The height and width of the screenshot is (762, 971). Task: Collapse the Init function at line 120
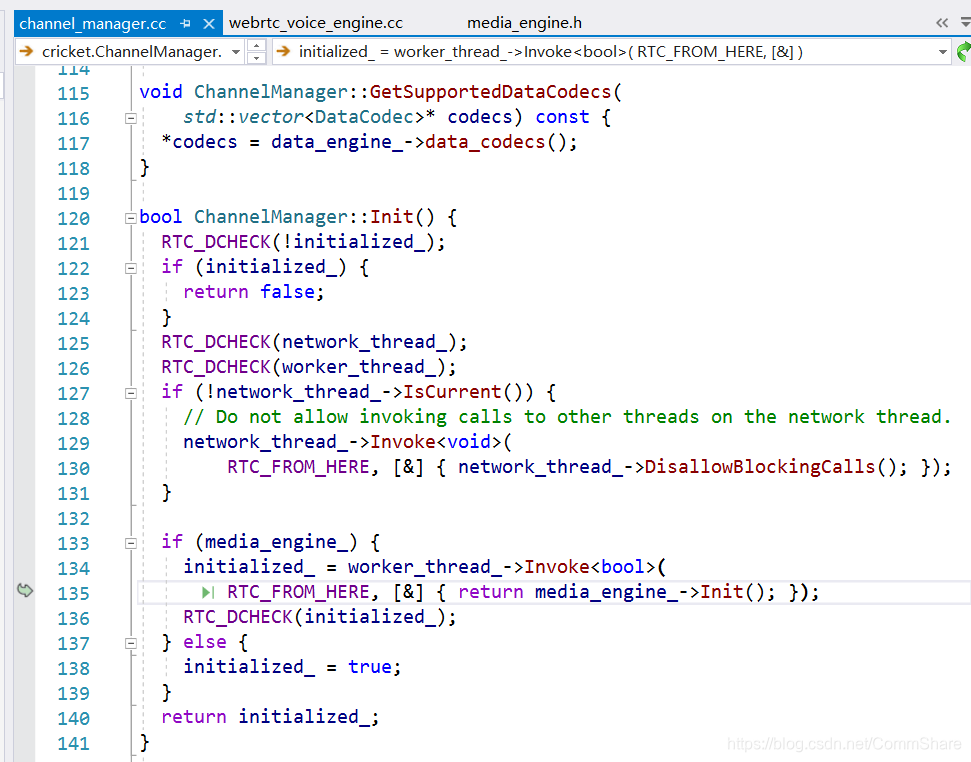[x=131, y=218]
